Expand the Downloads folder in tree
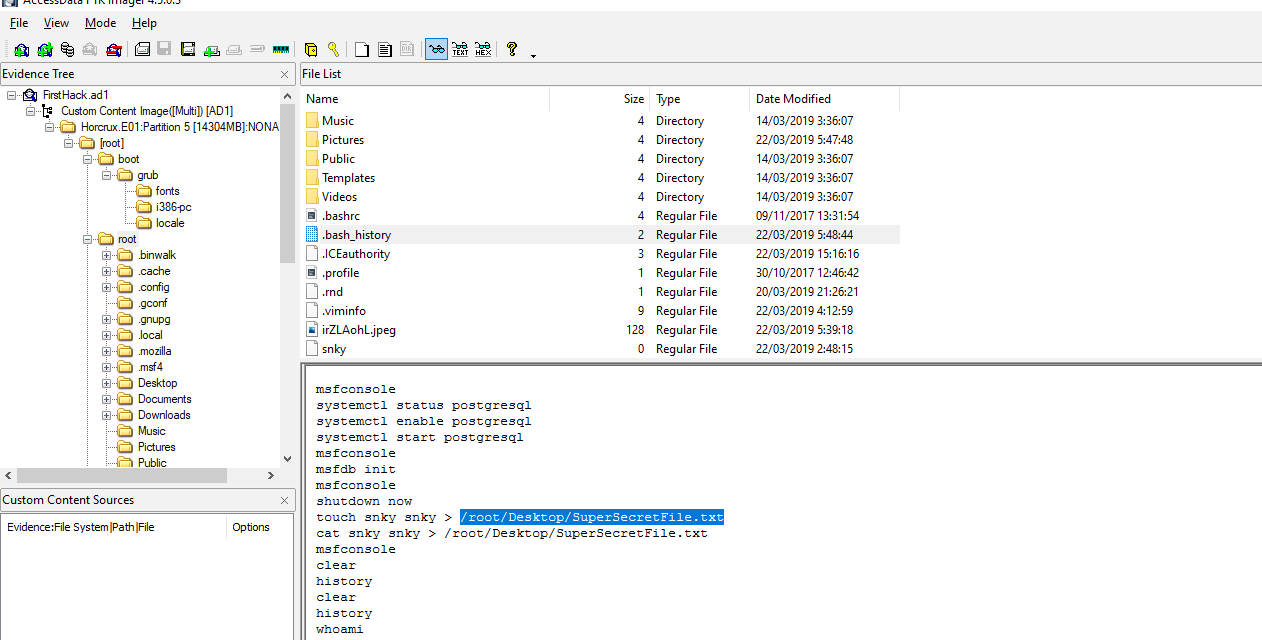 click(107, 415)
